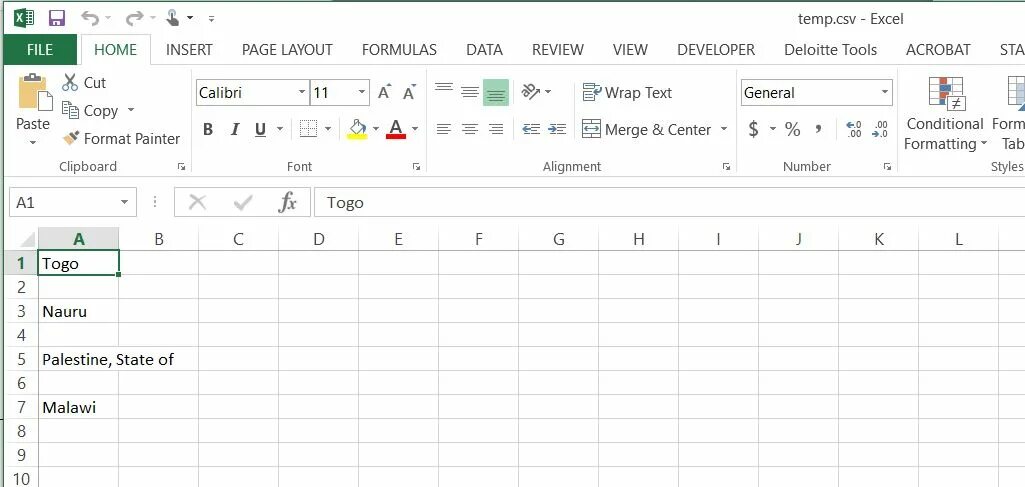Open the Merge & Center dropdown arrow
The image size is (1025, 487).
724,129
